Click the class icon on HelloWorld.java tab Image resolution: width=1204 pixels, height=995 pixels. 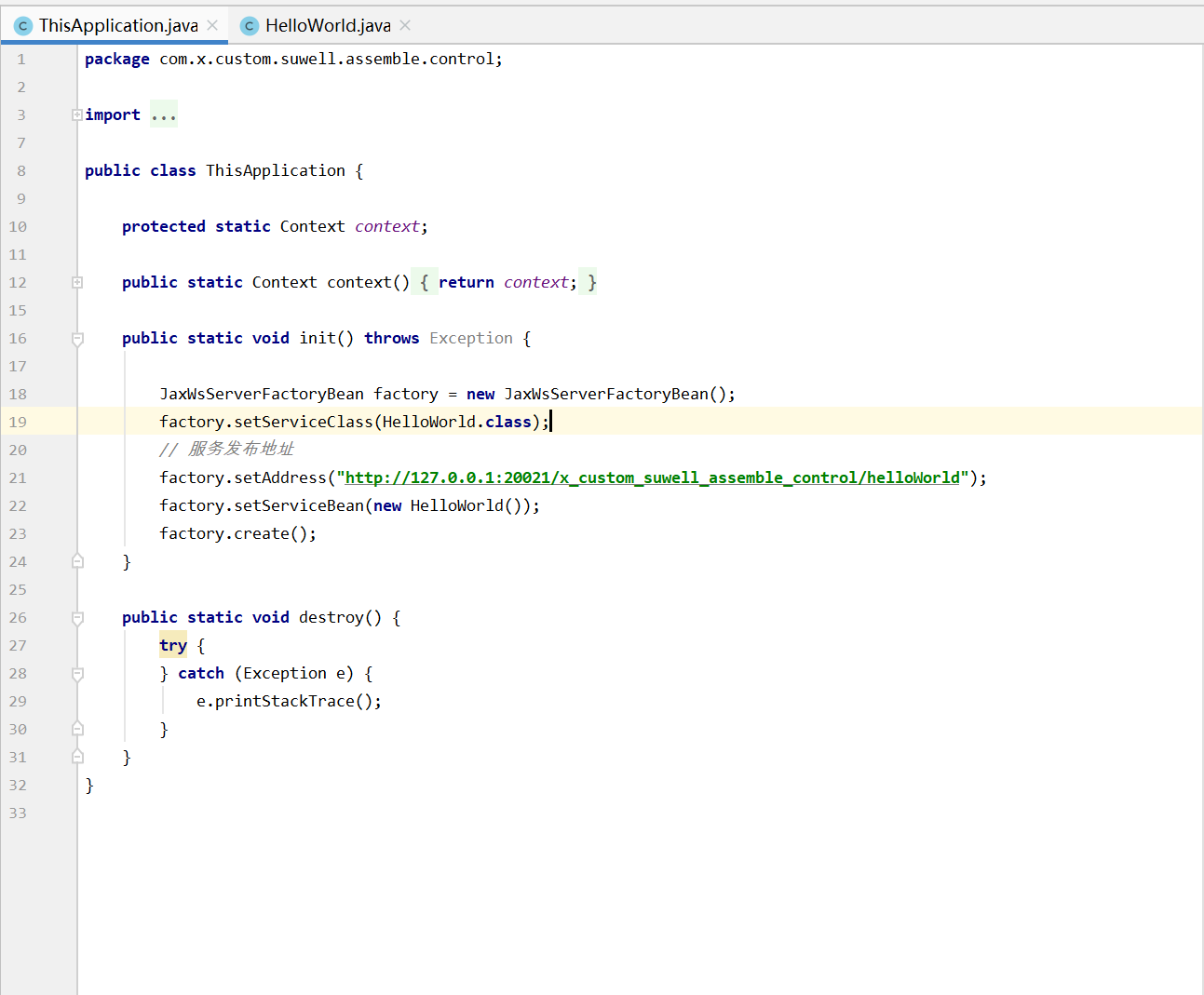click(249, 26)
